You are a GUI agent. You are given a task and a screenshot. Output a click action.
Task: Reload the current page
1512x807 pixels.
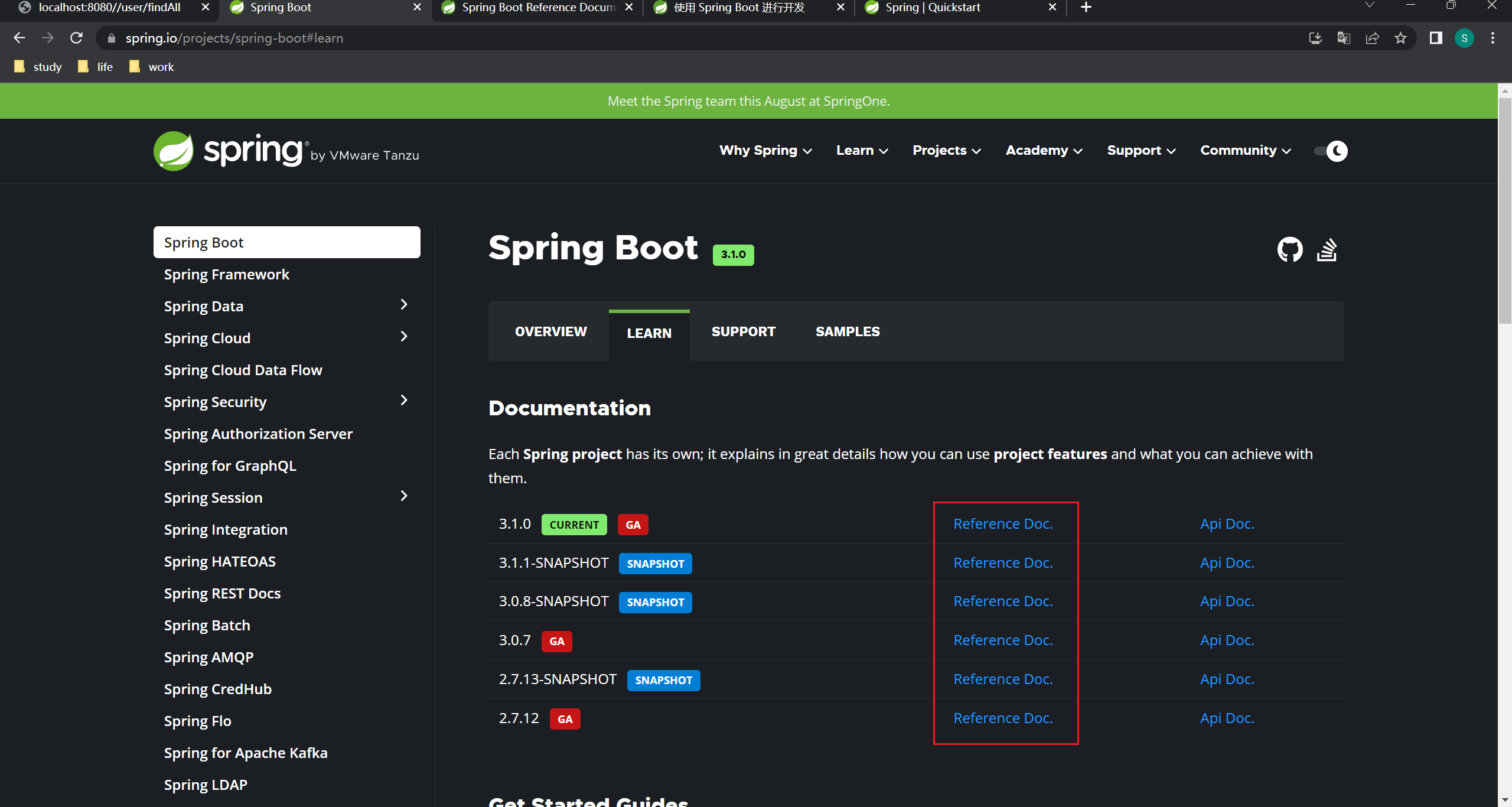76,38
